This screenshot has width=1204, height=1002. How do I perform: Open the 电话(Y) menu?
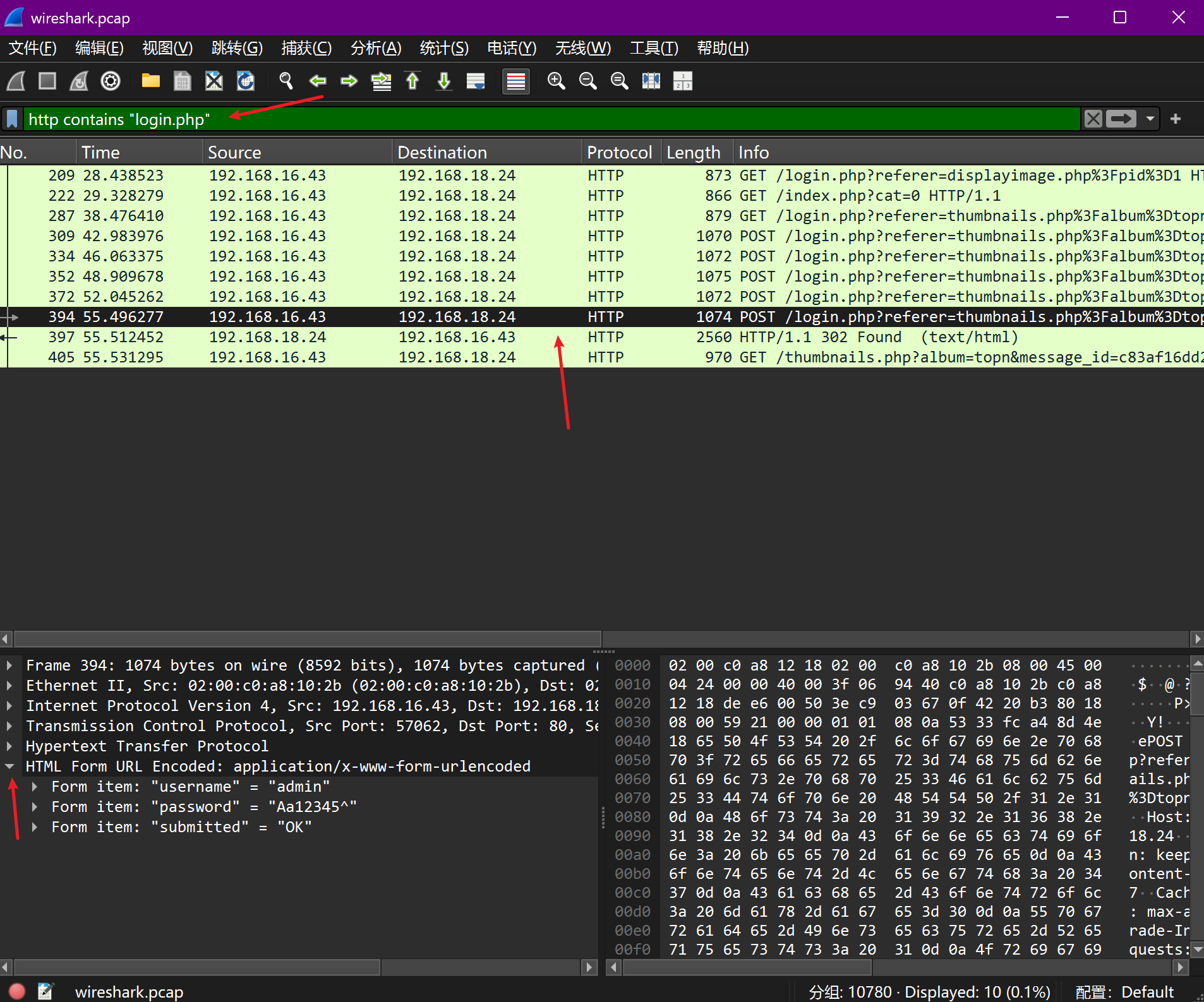coord(512,48)
